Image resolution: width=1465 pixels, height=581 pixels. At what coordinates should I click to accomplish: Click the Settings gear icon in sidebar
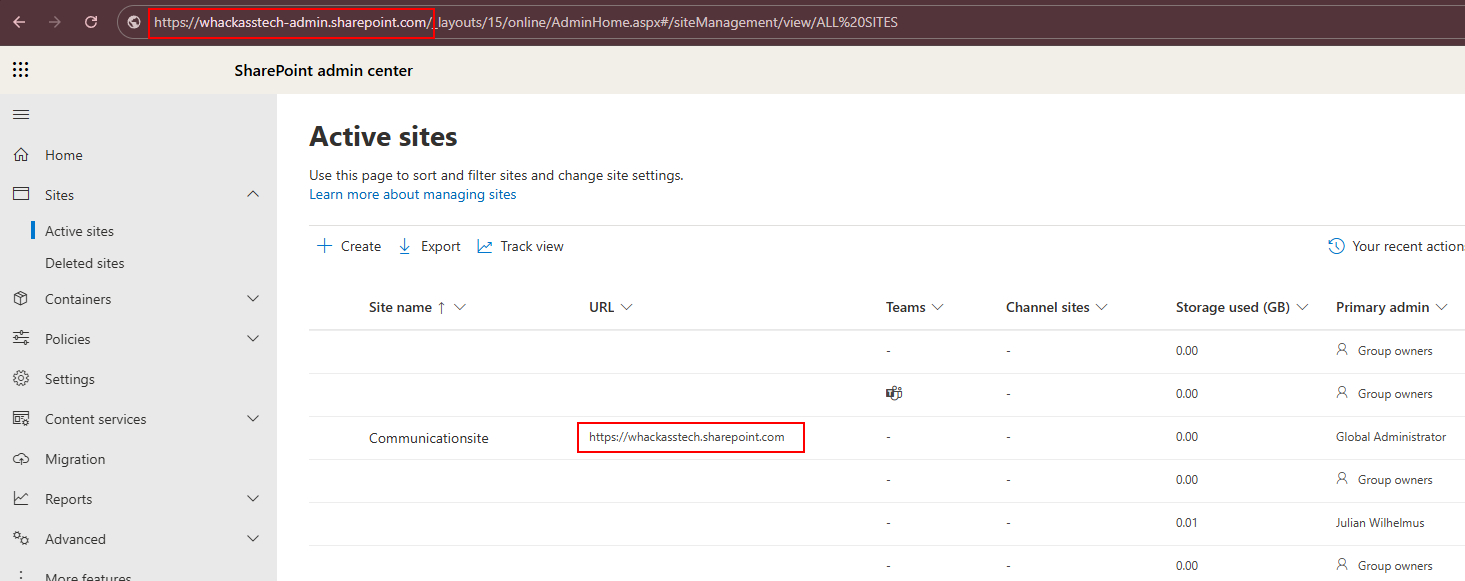pos(21,379)
